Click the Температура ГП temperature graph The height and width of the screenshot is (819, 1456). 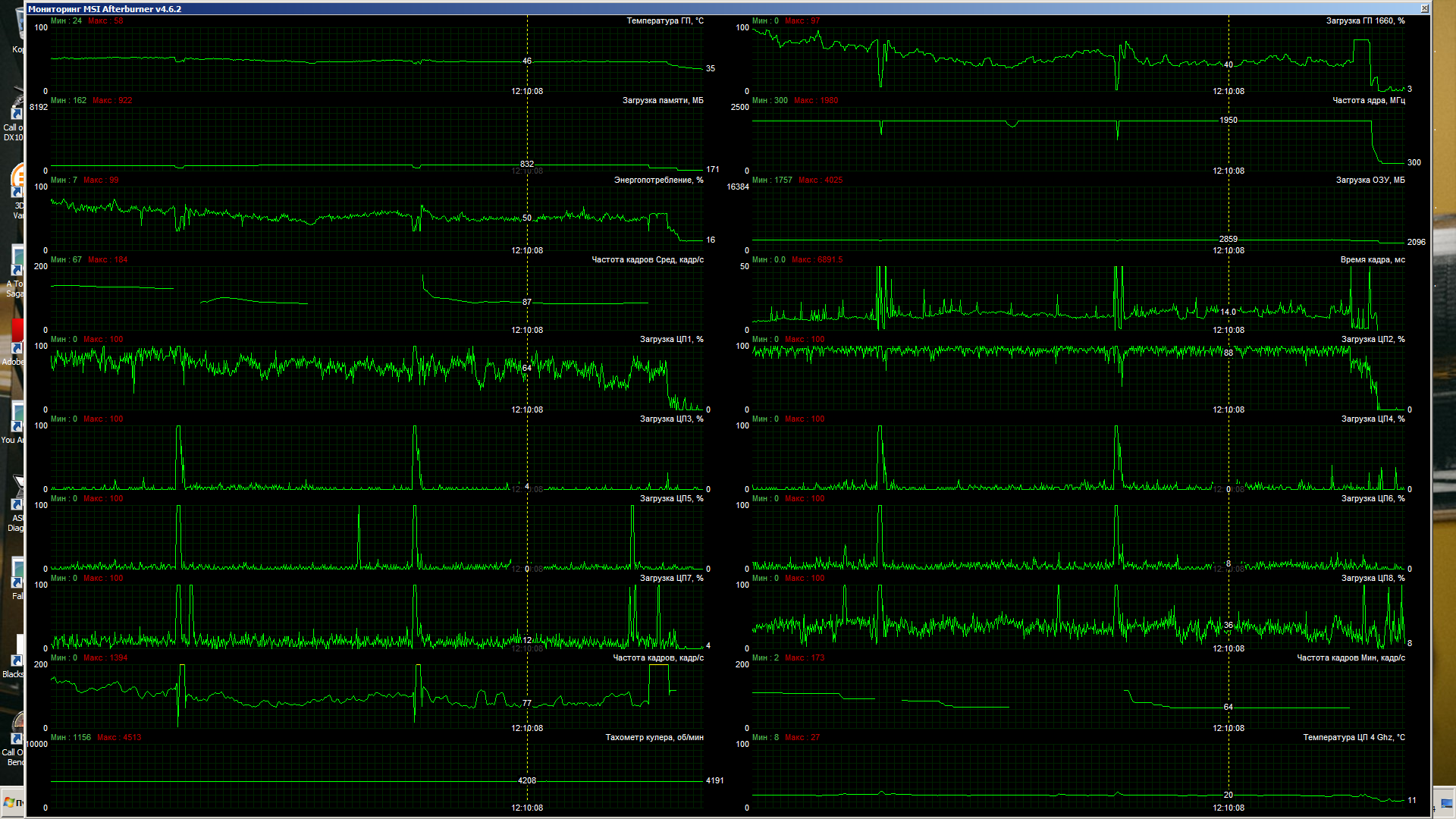(x=377, y=59)
